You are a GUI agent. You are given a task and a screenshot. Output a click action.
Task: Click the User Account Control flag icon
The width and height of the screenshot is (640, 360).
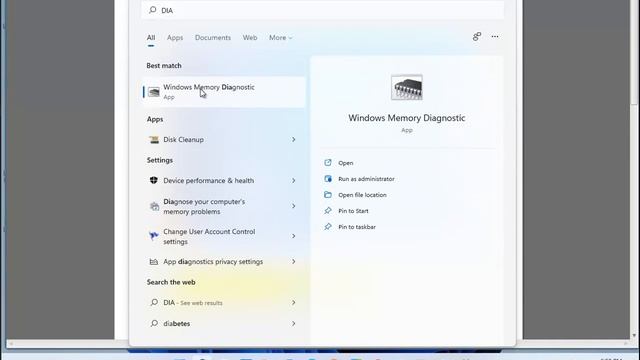(154, 236)
